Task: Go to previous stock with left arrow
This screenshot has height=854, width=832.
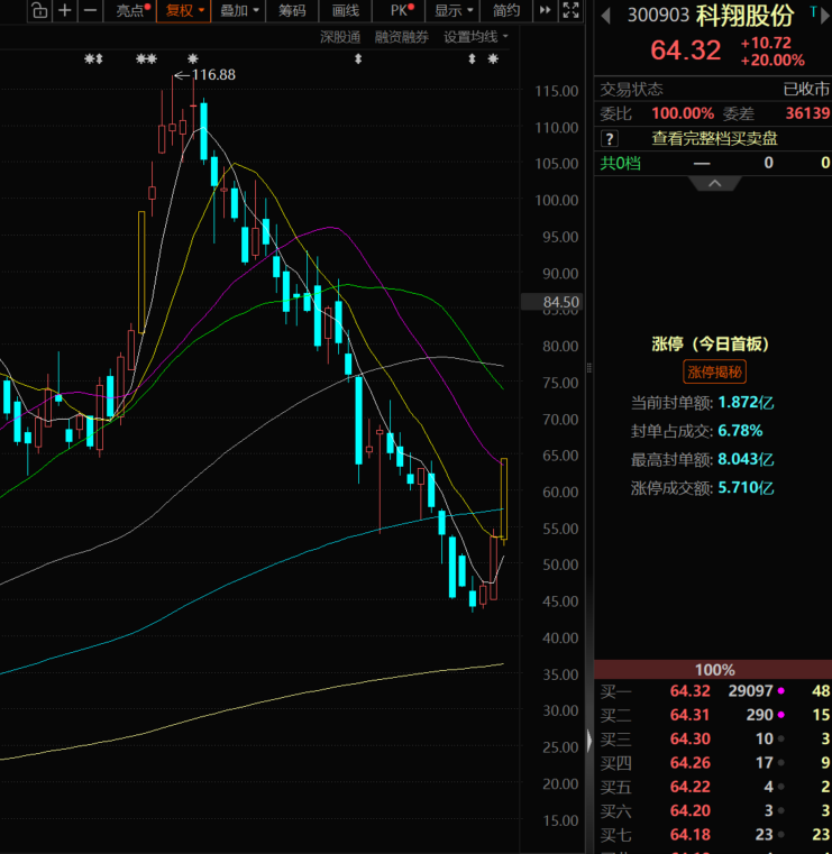Action: [x=606, y=16]
